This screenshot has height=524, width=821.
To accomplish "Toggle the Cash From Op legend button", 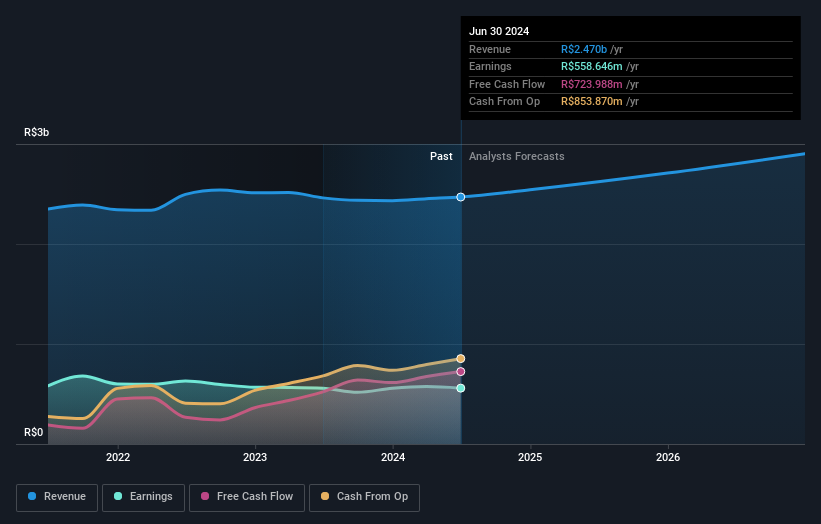I will [364, 497].
